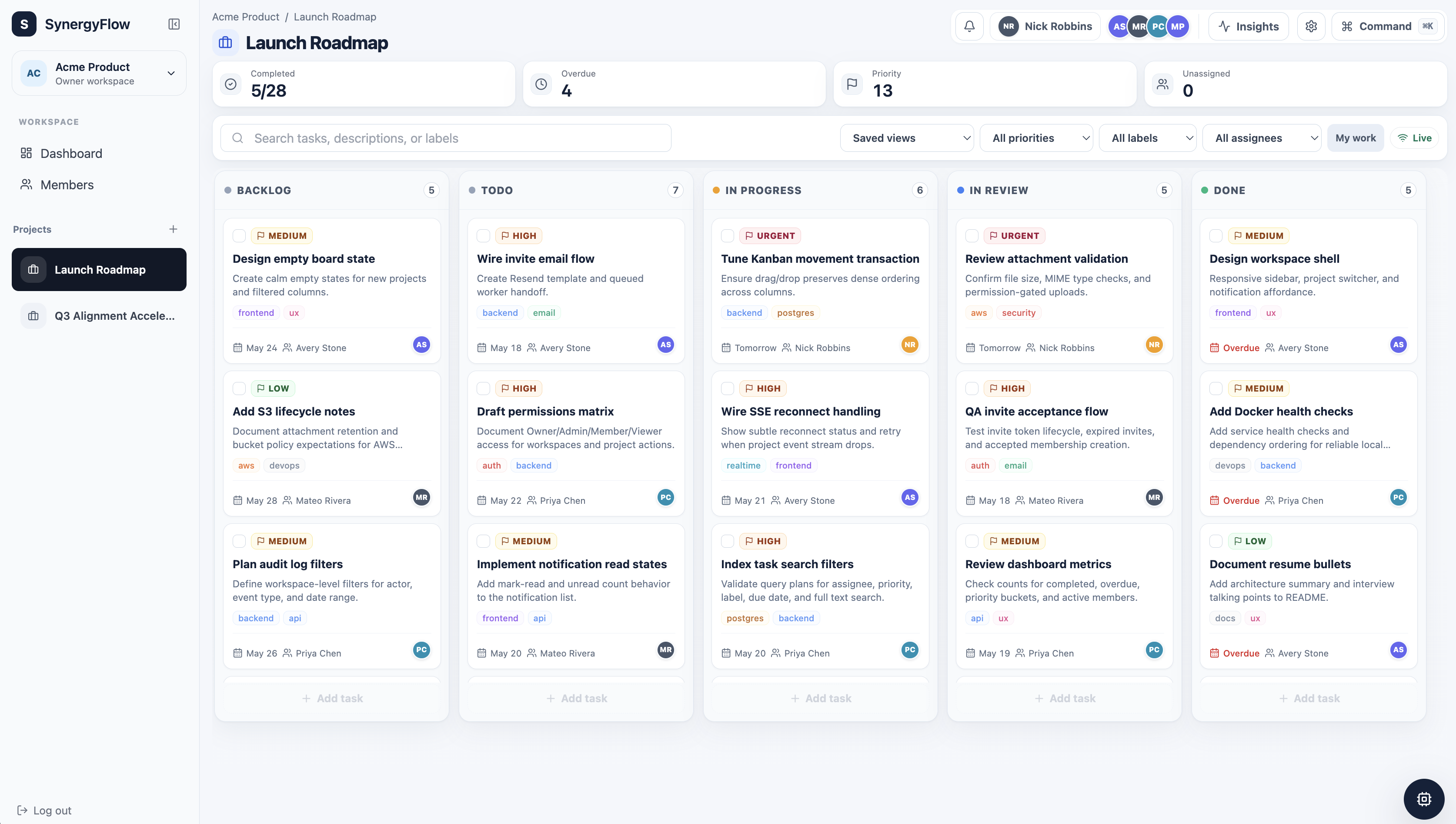Check off Document resume bullets
1456x824 pixels.
1216,542
